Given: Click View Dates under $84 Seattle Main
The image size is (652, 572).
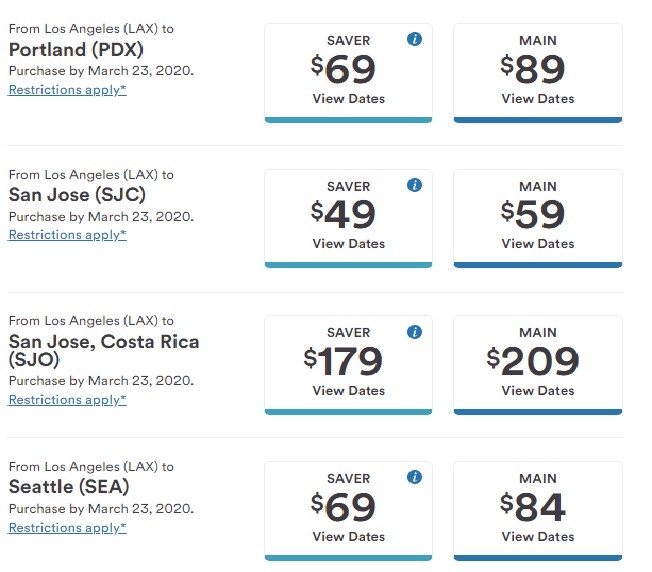Looking at the screenshot, I should pos(538,537).
